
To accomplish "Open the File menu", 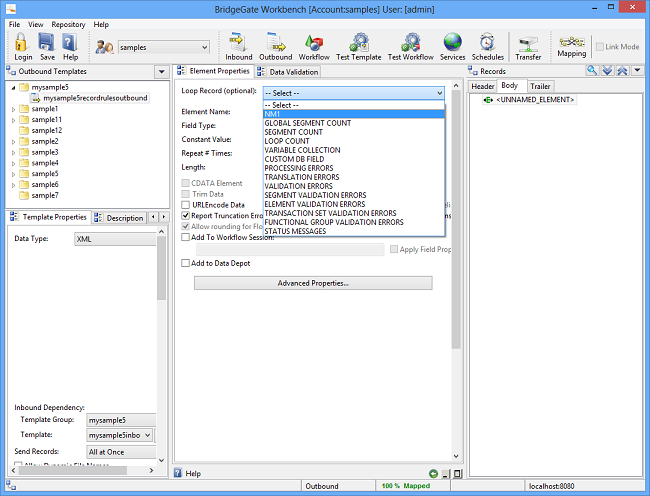I will click(x=15, y=24).
